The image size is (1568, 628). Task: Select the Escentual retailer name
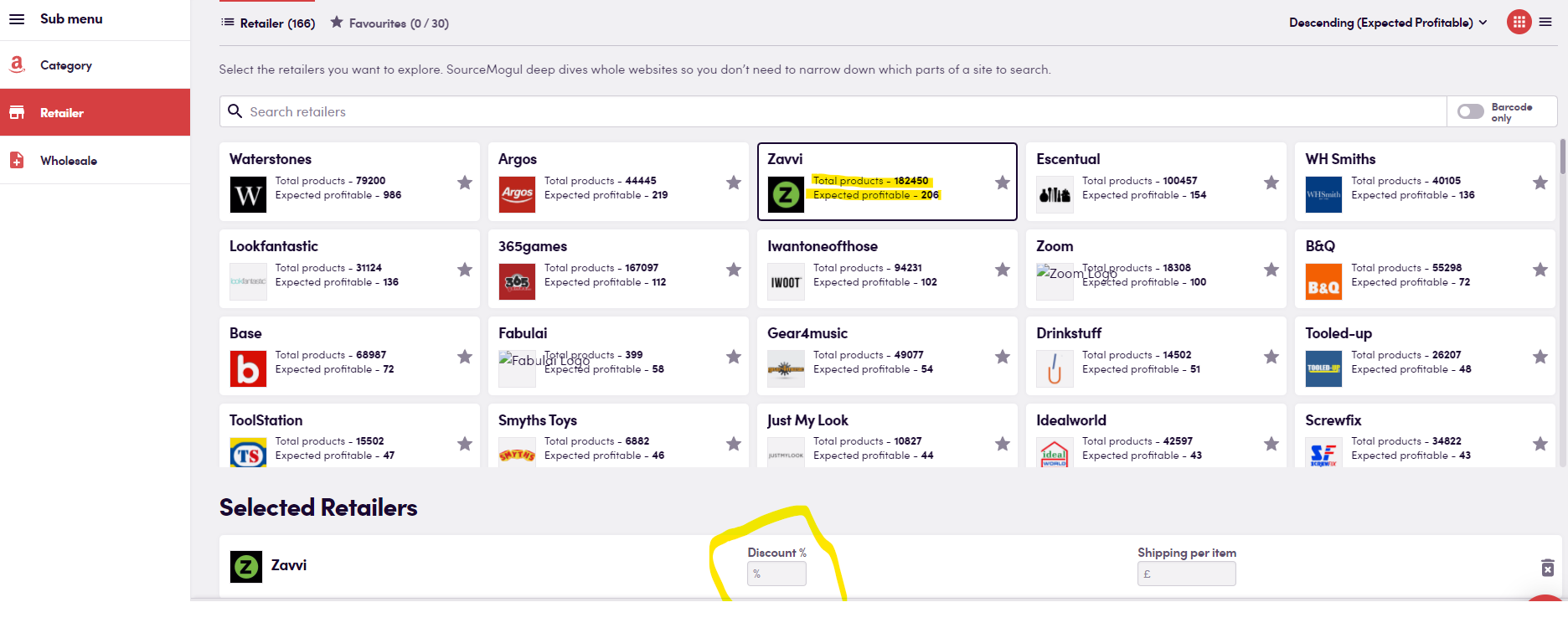click(1068, 159)
